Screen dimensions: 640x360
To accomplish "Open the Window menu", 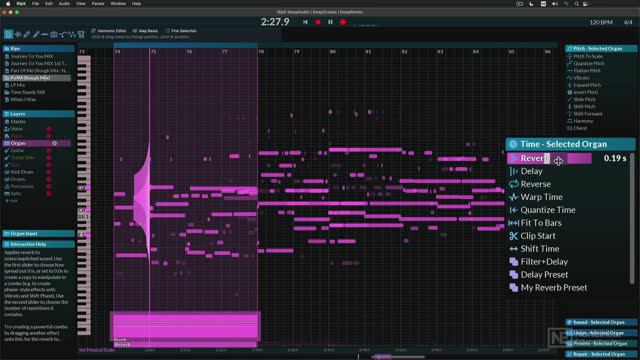I will (118, 4).
